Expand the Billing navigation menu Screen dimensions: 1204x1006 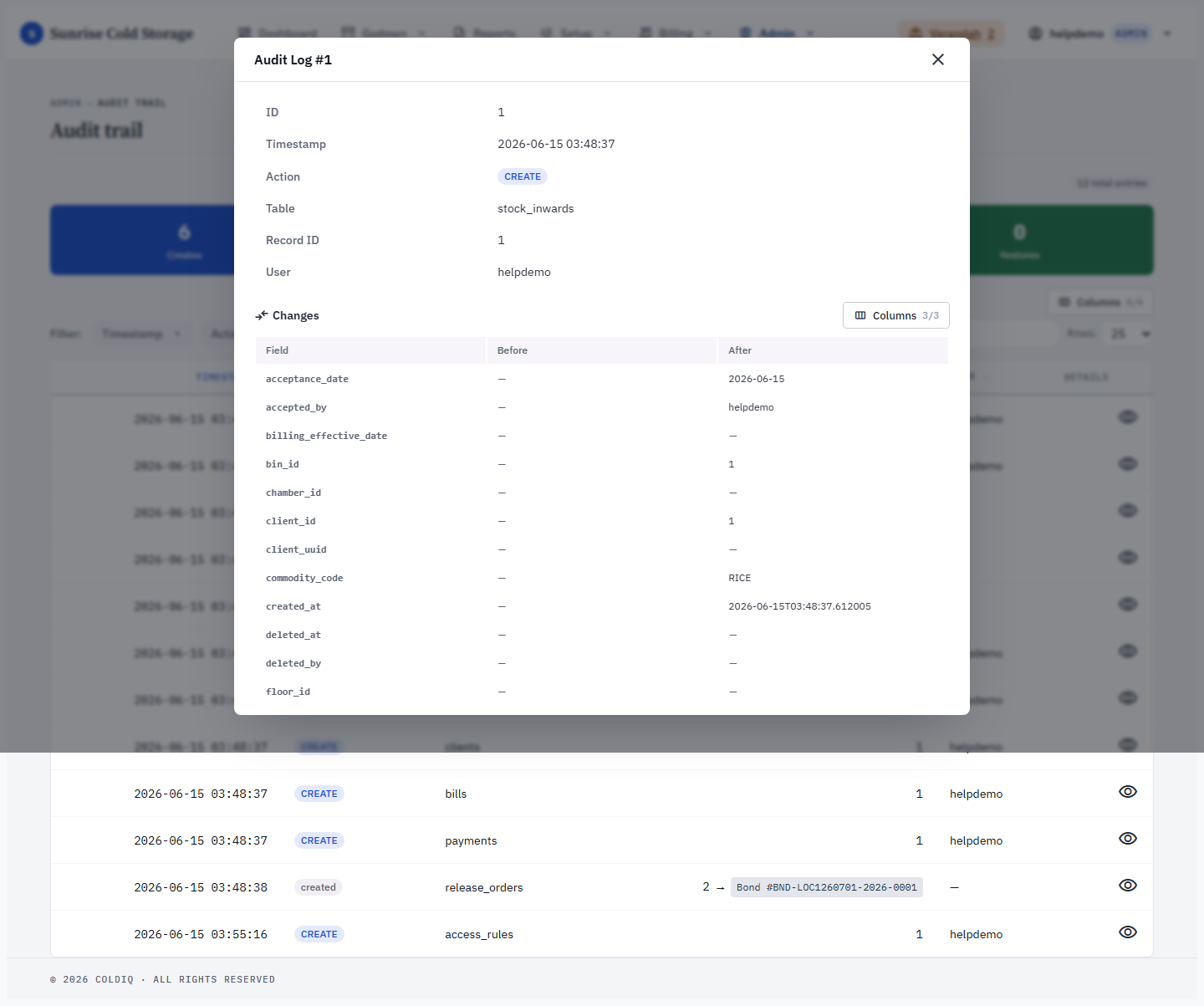[676, 33]
